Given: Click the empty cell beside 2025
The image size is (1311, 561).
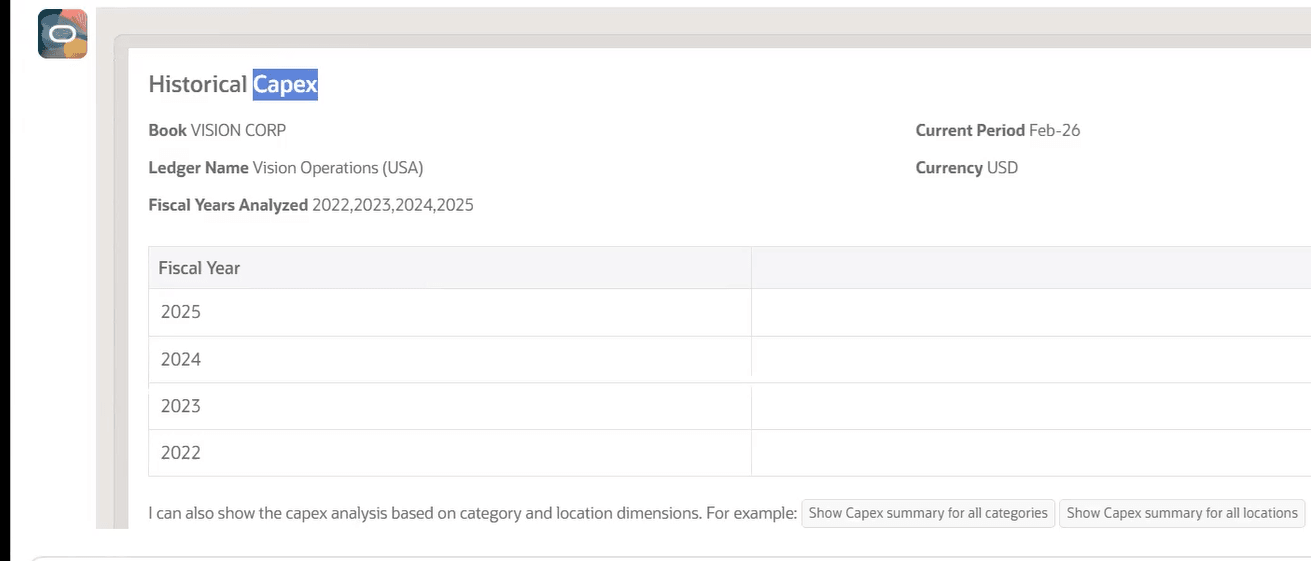Looking at the screenshot, I should pos(1031,312).
